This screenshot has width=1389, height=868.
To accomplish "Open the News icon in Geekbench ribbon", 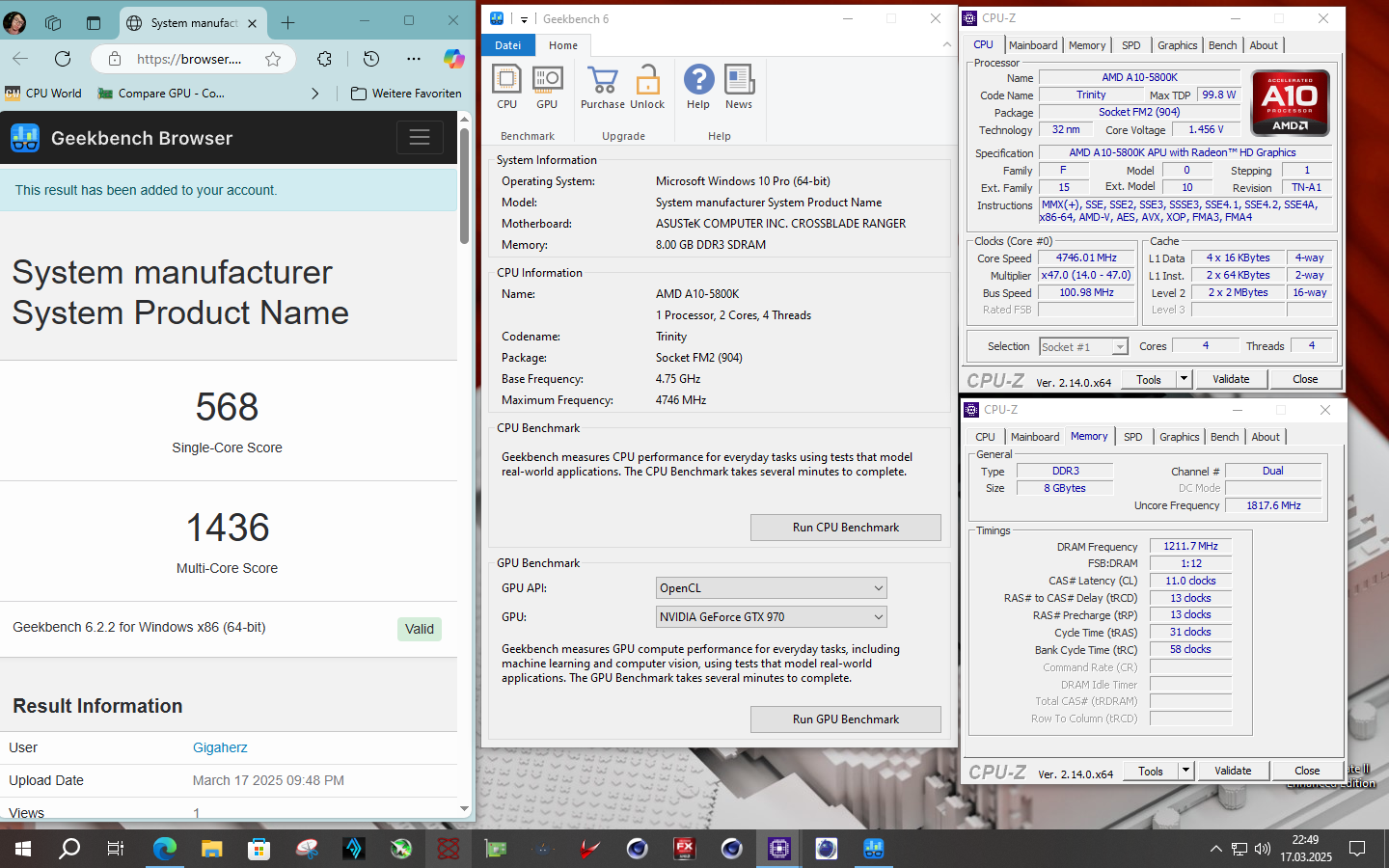I will (x=739, y=87).
